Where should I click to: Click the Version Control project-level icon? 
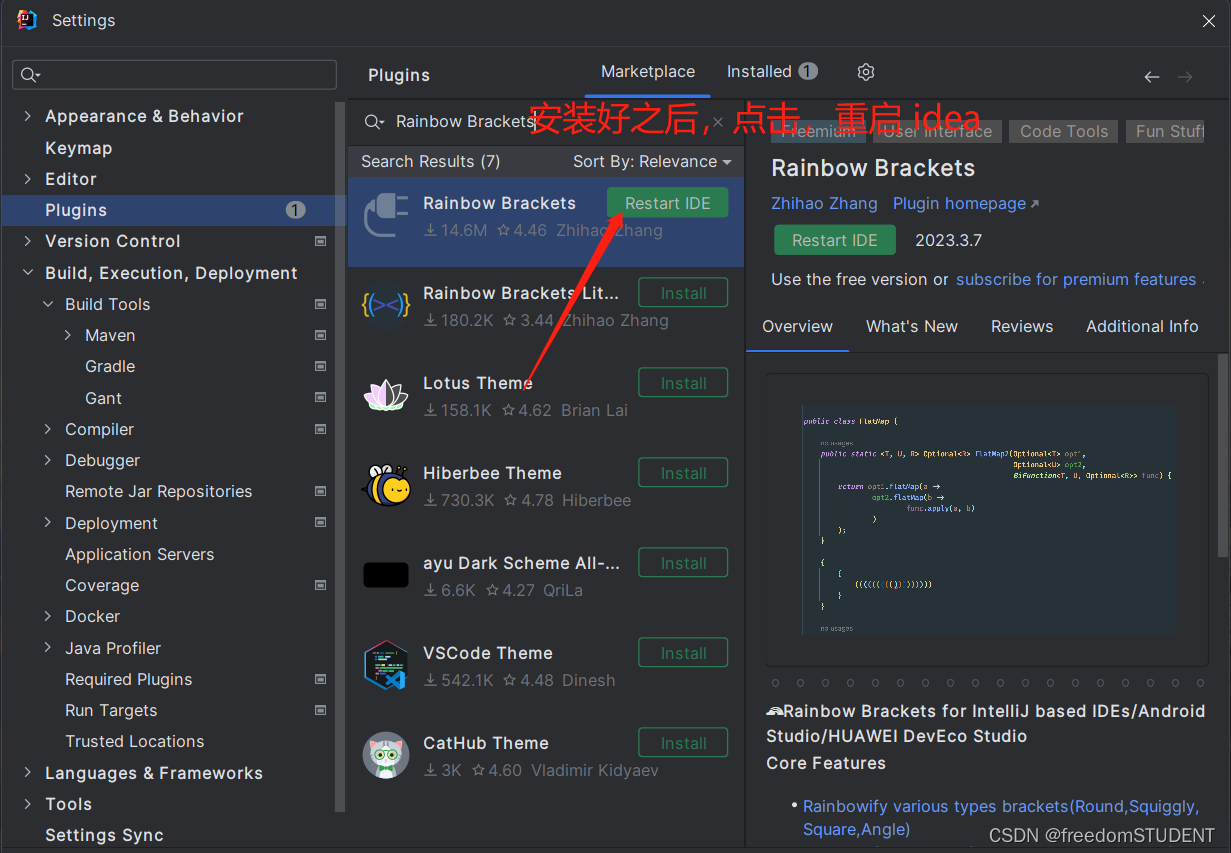320,241
